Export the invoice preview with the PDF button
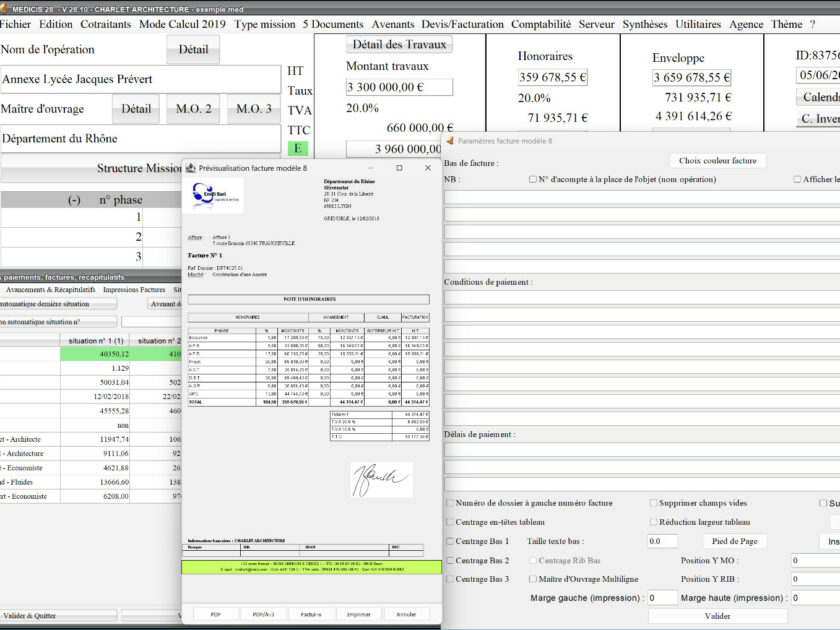Screen dimensions: 840x630 coord(215,614)
